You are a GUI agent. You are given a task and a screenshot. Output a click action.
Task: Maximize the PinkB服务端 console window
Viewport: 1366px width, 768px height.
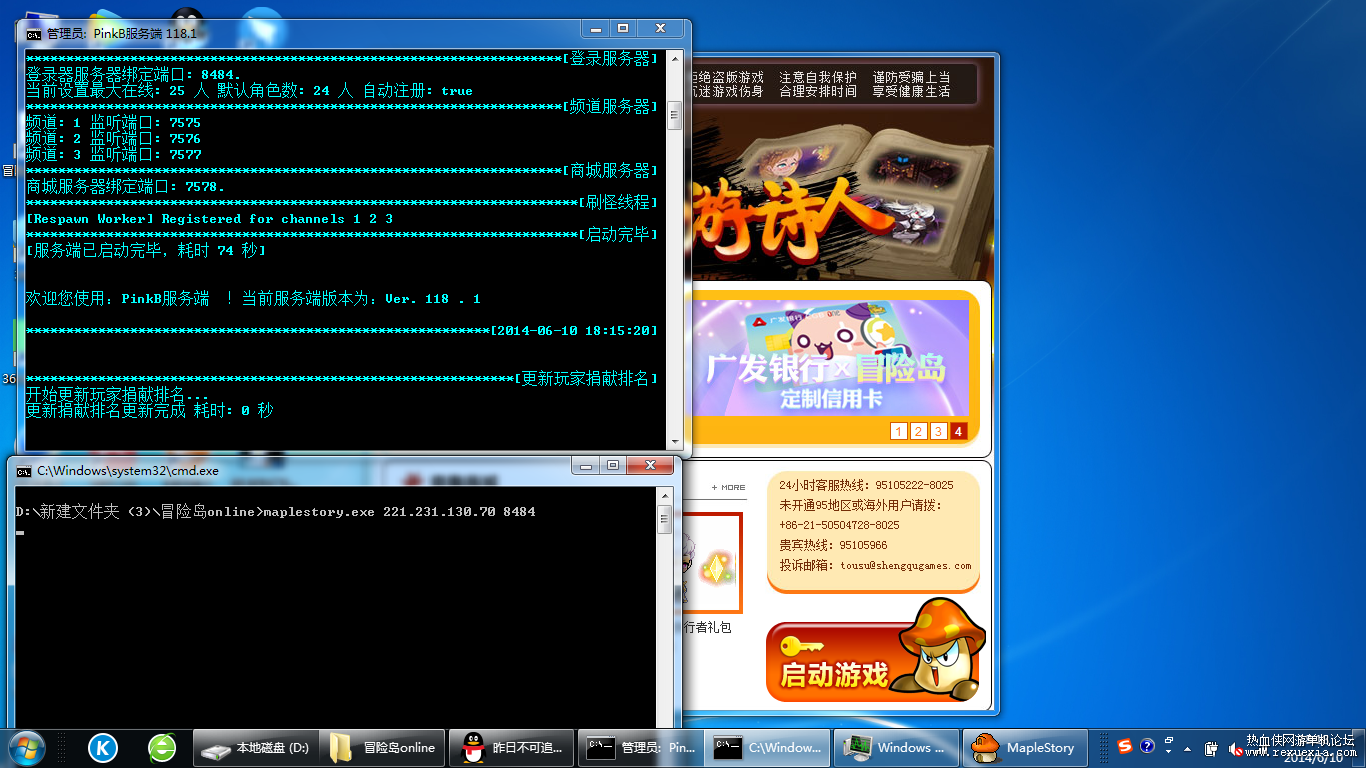[623, 29]
